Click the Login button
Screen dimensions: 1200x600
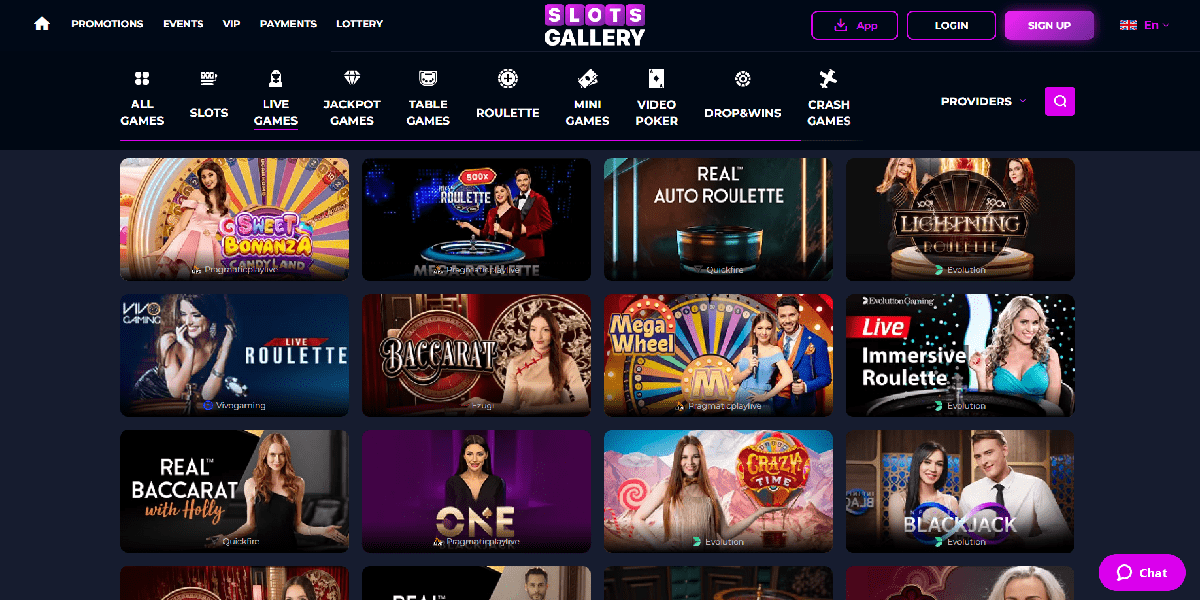pos(951,25)
